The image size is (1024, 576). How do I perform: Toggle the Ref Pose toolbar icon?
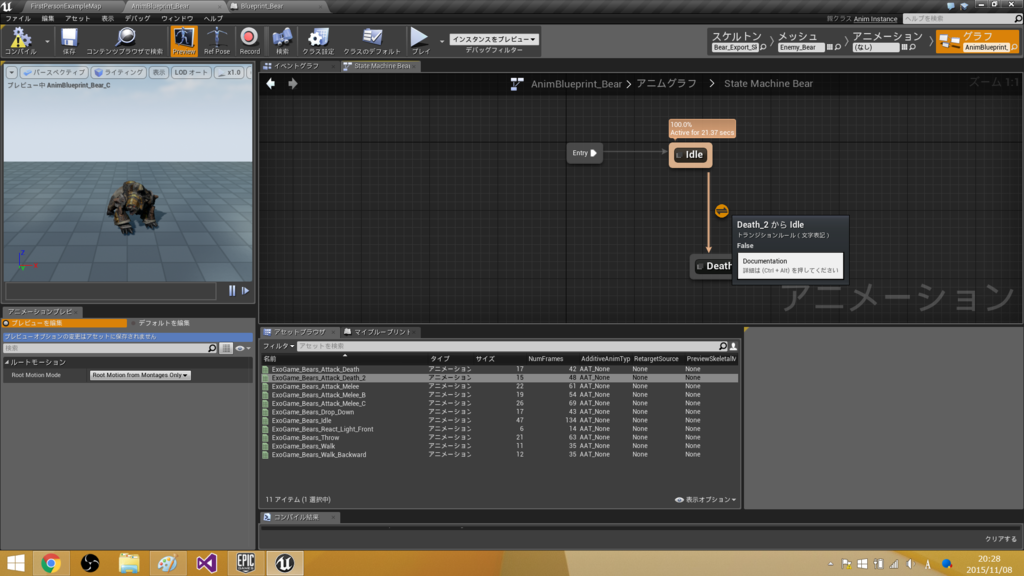pyautogui.click(x=217, y=41)
